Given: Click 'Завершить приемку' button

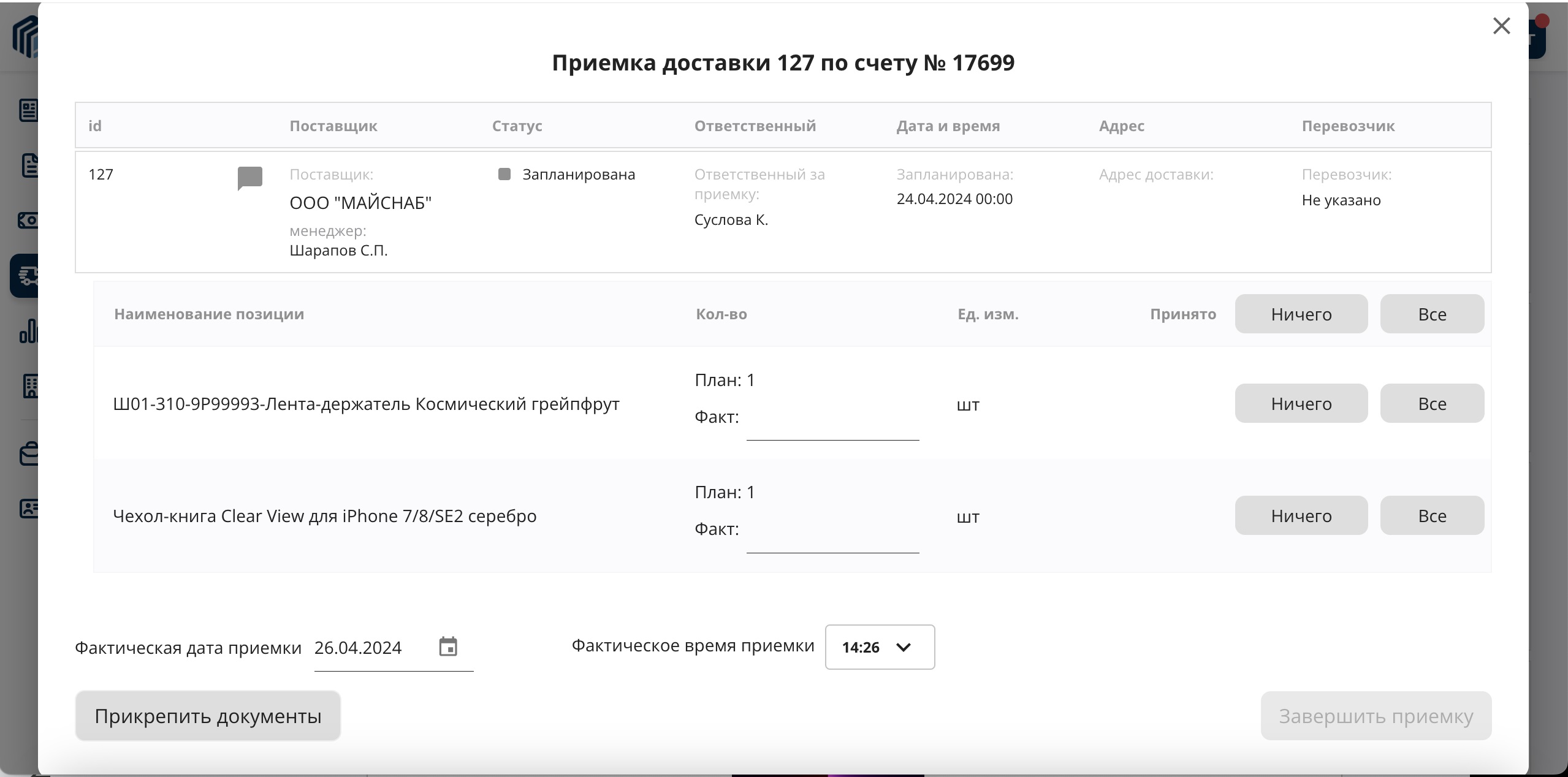Looking at the screenshot, I should pyautogui.click(x=1376, y=716).
